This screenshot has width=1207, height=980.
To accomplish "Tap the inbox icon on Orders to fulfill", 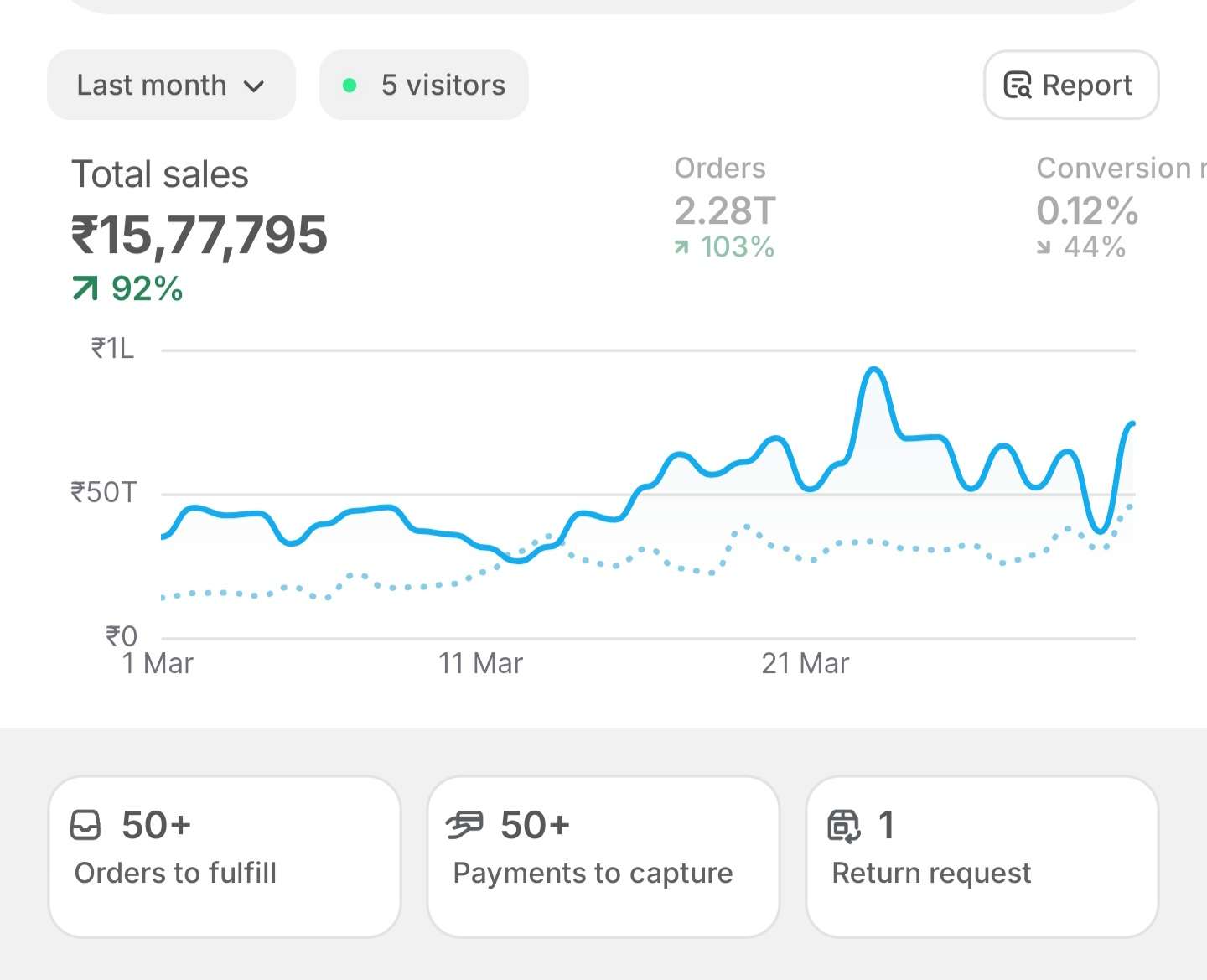I will click(x=85, y=825).
